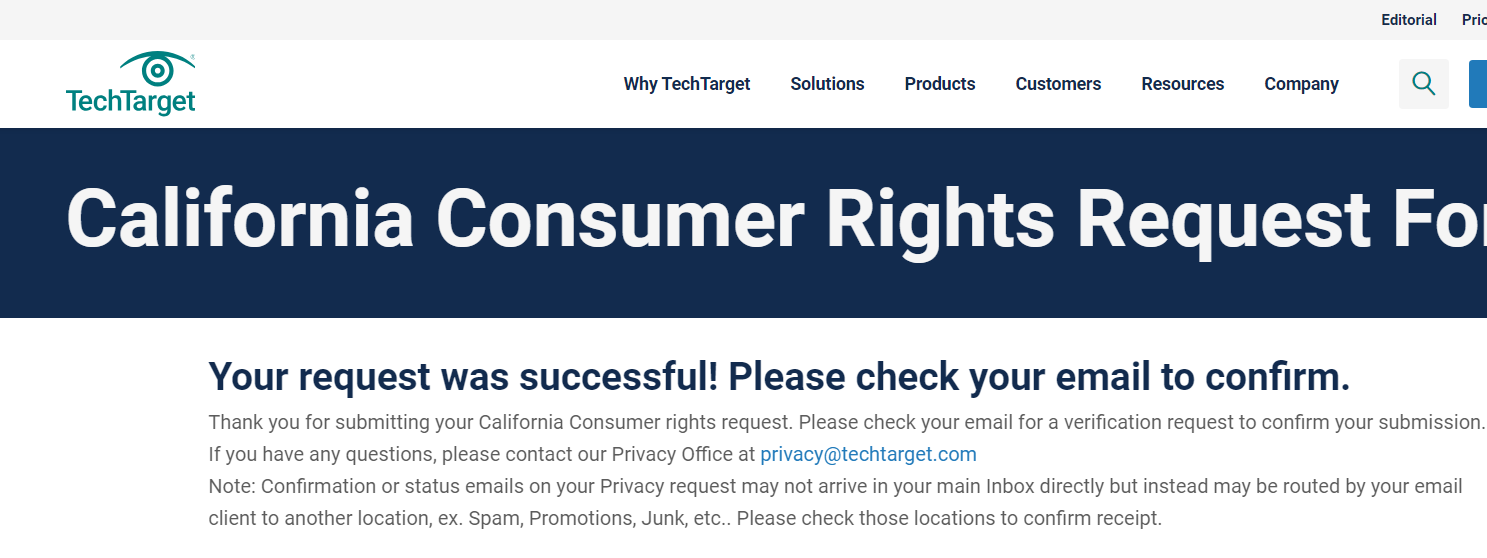Open the search magnifier icon
Screen dimensions: 1487x558
click(x=1423, y=84)
